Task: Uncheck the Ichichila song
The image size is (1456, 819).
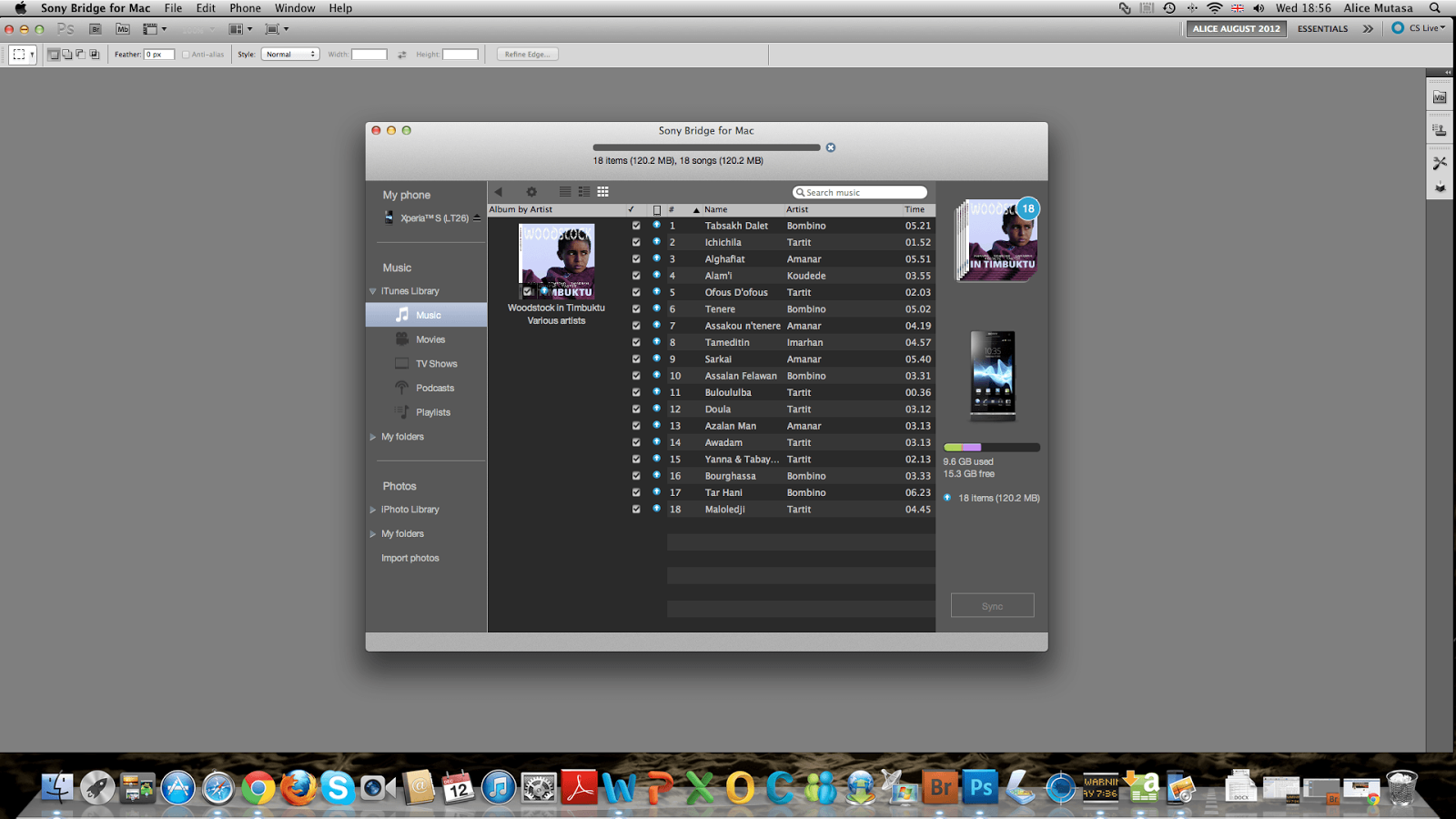Action: pyautogui.click(x=636, y=242)
